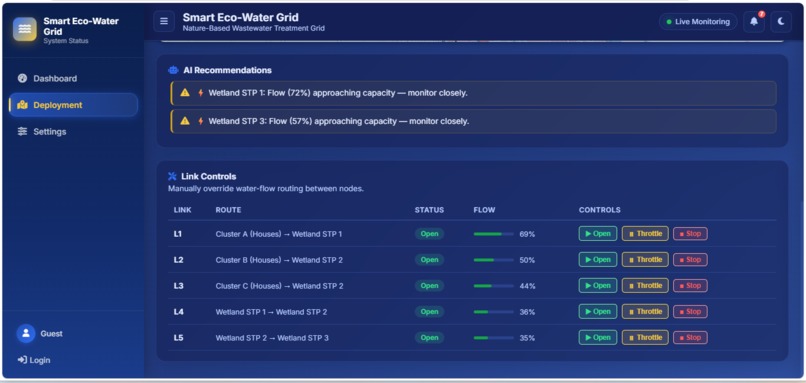
Task: Click the LINK column header
Action: pos(182,210)
